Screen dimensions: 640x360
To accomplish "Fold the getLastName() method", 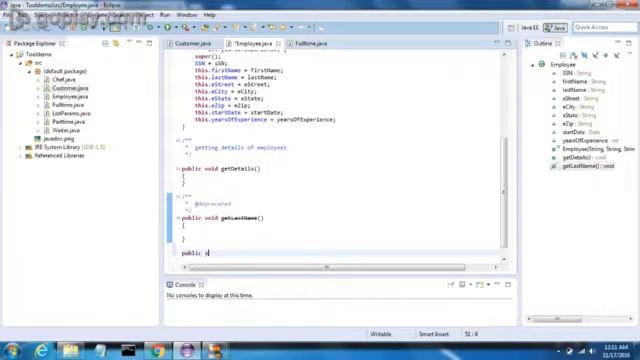I will [x=178, y=218].
